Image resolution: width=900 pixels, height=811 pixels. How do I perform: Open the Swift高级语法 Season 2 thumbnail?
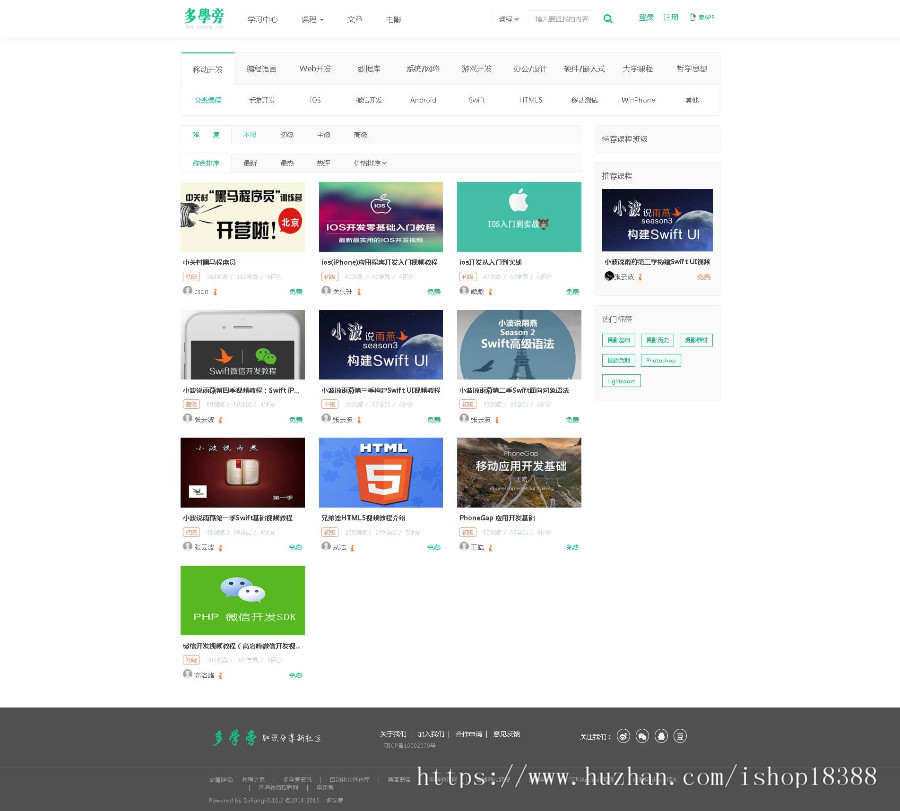point(519,345)
